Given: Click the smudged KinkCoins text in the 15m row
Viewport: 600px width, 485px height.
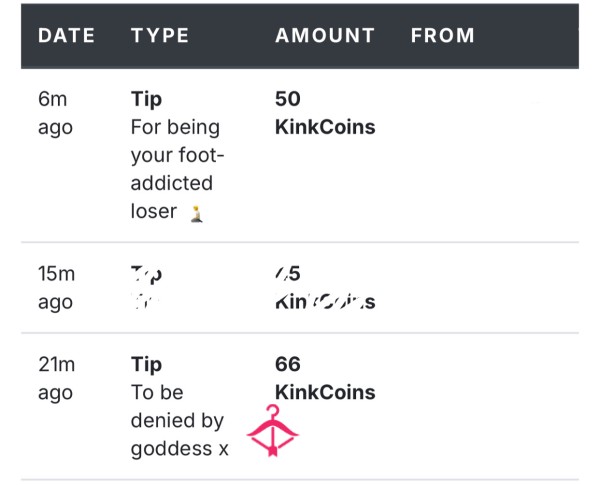Looking at the screenshot, I should coord(325,302).
